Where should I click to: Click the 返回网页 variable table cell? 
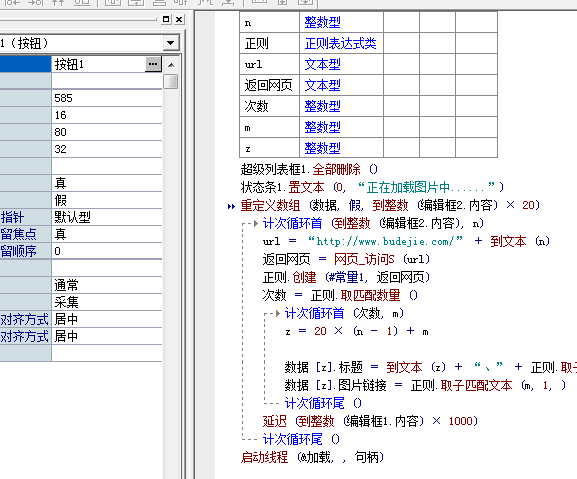[x=269, y=85]
